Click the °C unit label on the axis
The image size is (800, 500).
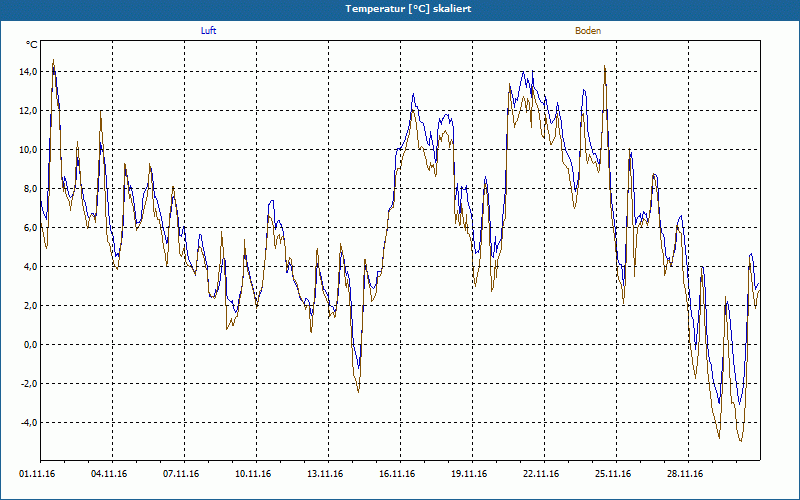click(x=31, y=45)
